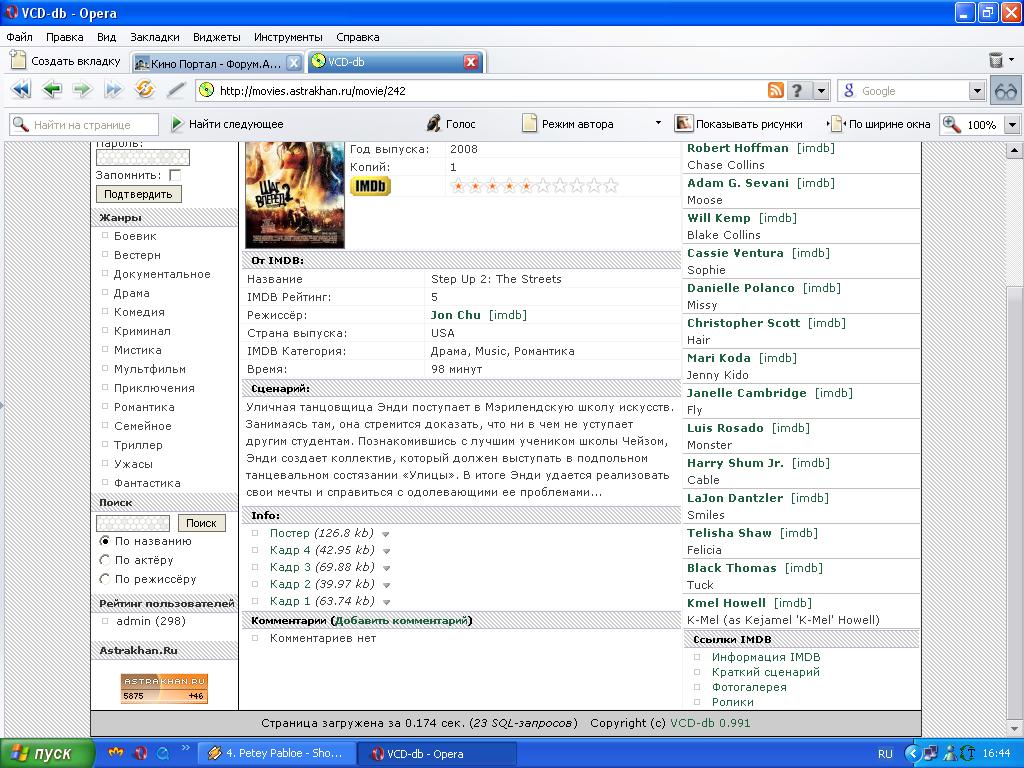1024x768 pixels.
Task: Close the Кино Портал forum tab
Action: point(294,63)
